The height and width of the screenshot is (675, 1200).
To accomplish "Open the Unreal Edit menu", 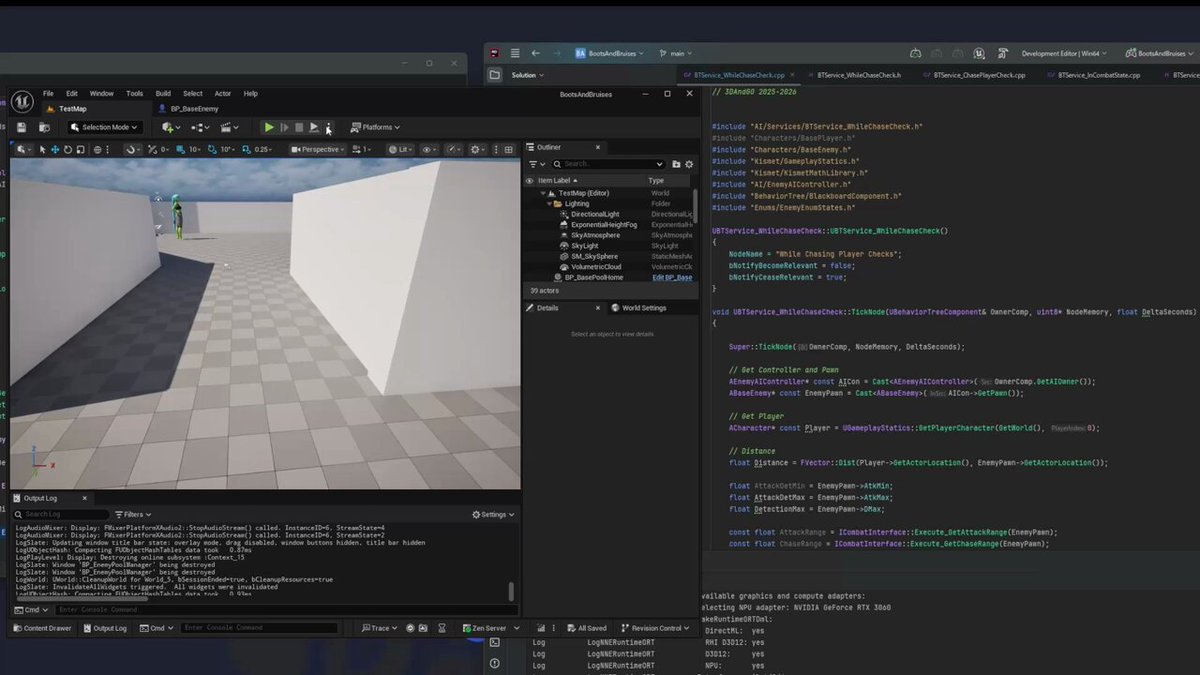I will pyautogui.click(x=72, y=93).
